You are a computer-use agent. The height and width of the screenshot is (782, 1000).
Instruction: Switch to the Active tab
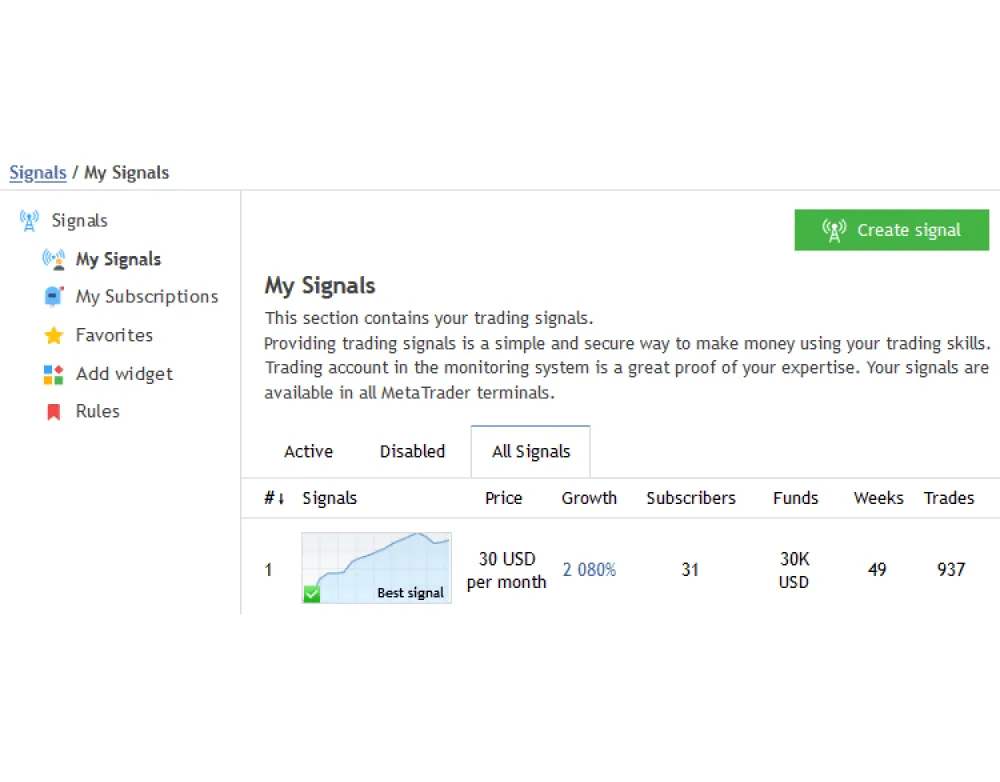coord(308,452)
